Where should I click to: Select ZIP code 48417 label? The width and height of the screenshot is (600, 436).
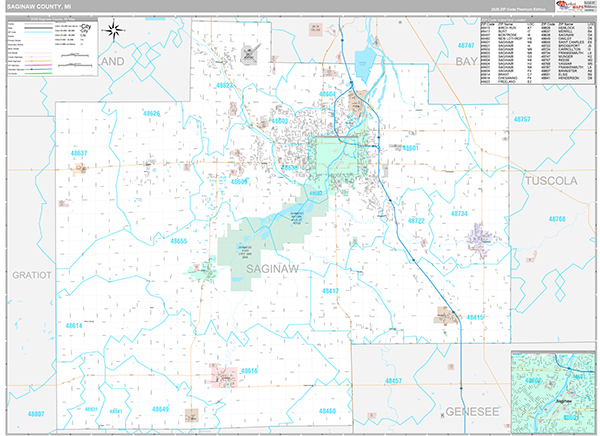[331, 290]
